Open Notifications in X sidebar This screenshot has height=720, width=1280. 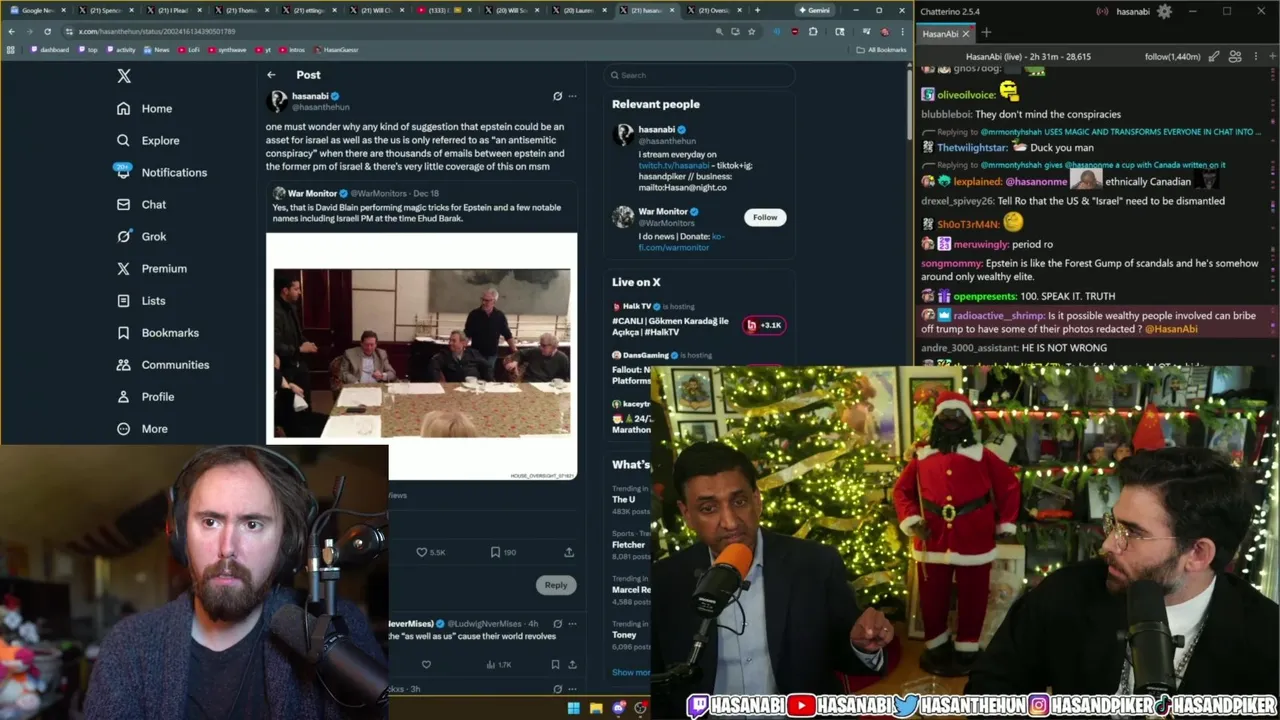pos(161,172)
